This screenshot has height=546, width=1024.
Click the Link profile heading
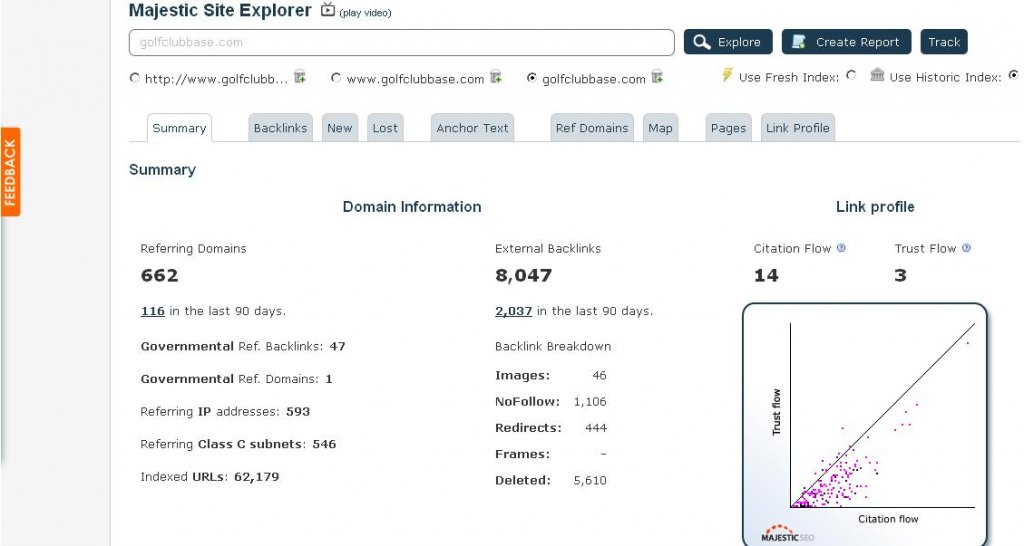(875, 206)
